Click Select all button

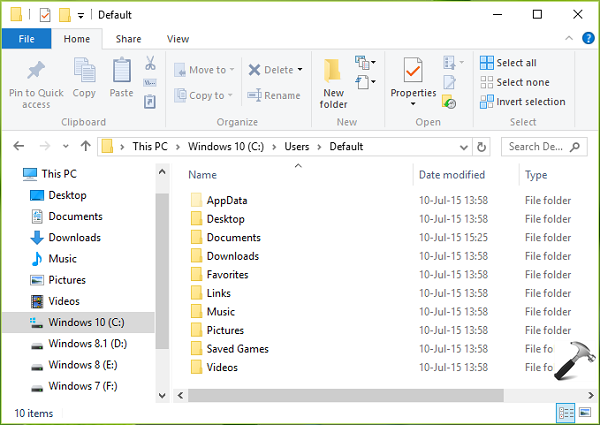click(508, 63)
